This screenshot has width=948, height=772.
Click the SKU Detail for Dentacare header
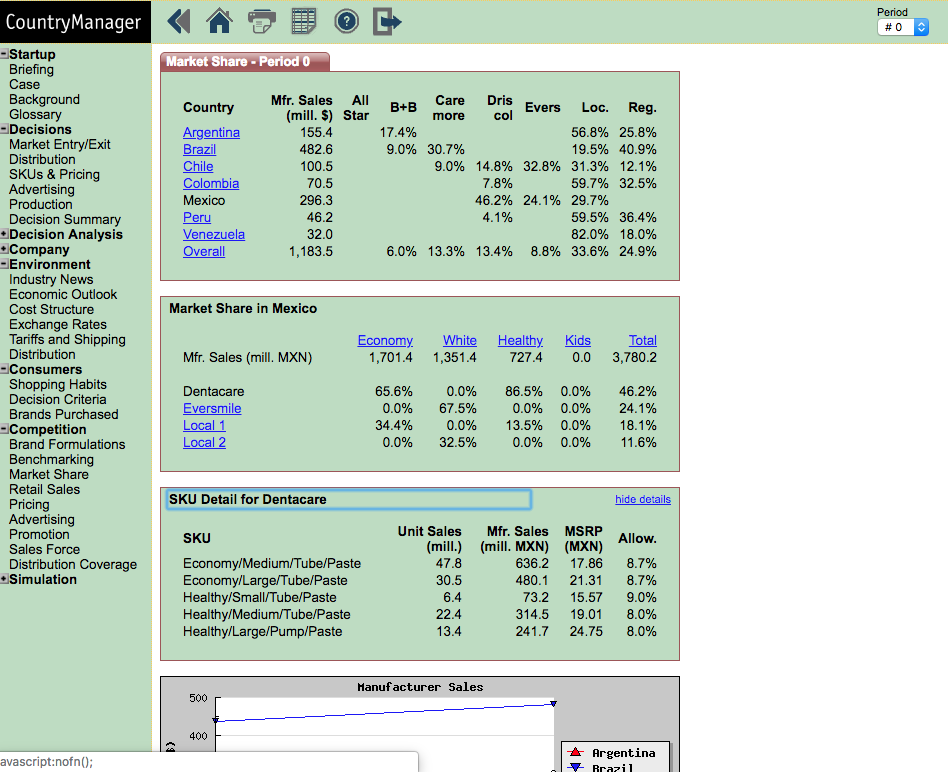(348, 499)
